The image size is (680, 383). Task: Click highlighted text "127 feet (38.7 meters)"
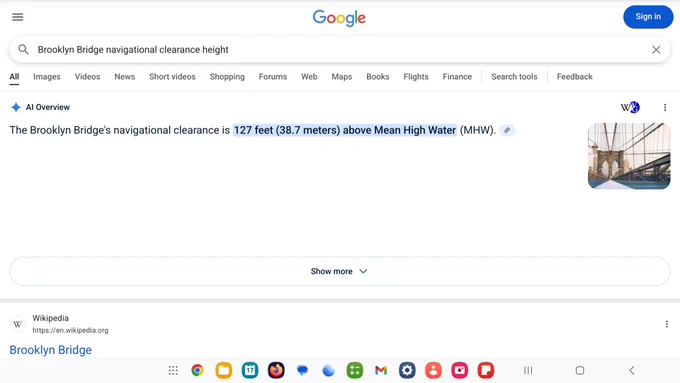tap(287, 130)
